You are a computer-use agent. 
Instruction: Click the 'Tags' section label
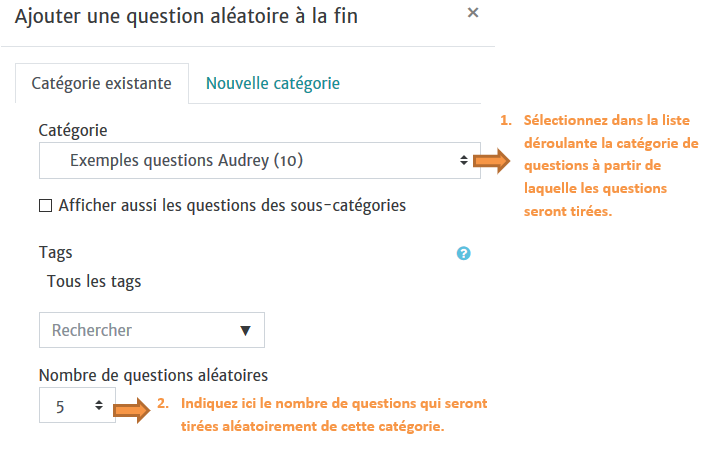tap(56, 254)
